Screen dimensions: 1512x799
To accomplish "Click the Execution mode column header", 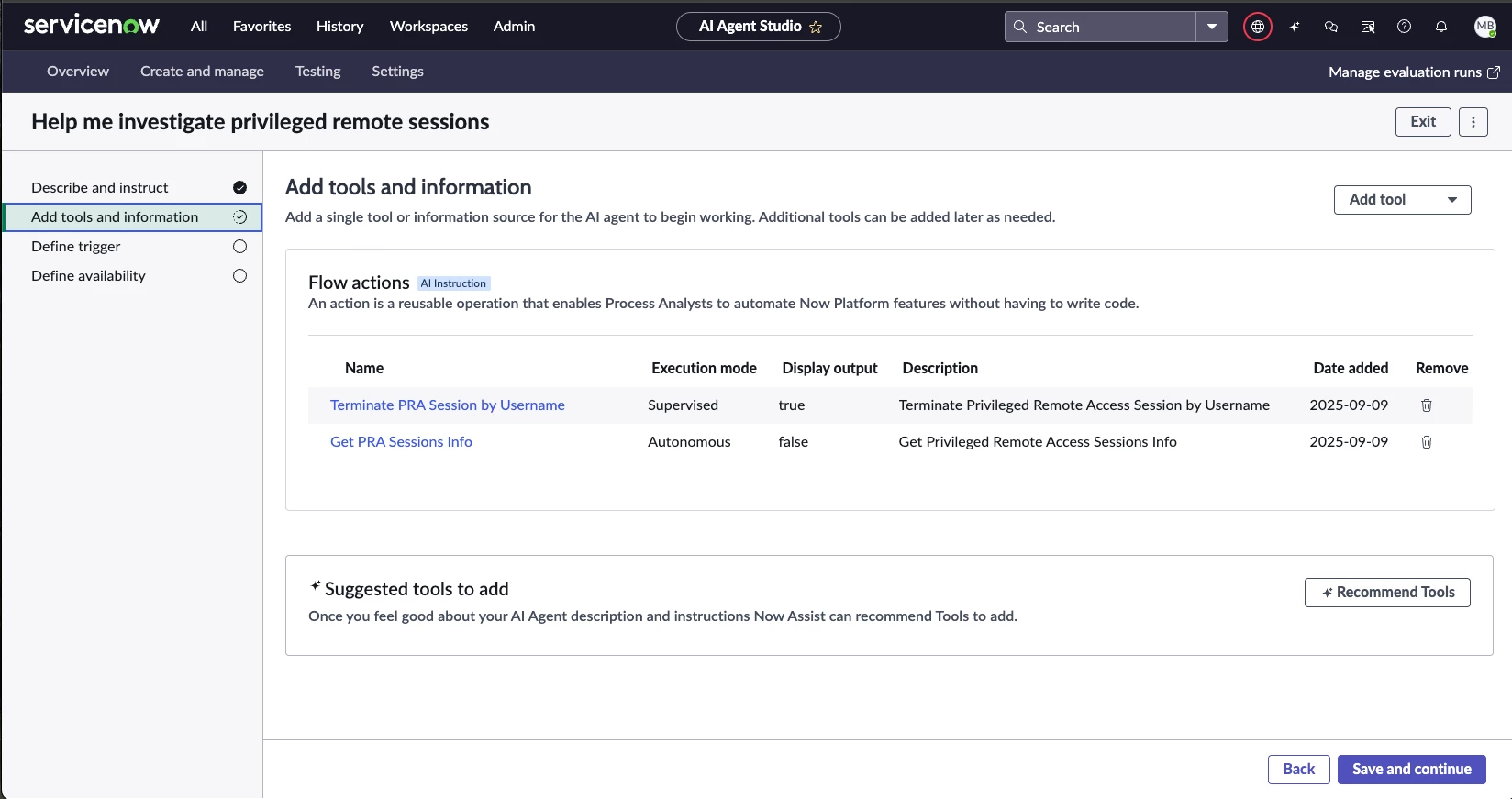I will pyautogui.click(x=704, y=369).
